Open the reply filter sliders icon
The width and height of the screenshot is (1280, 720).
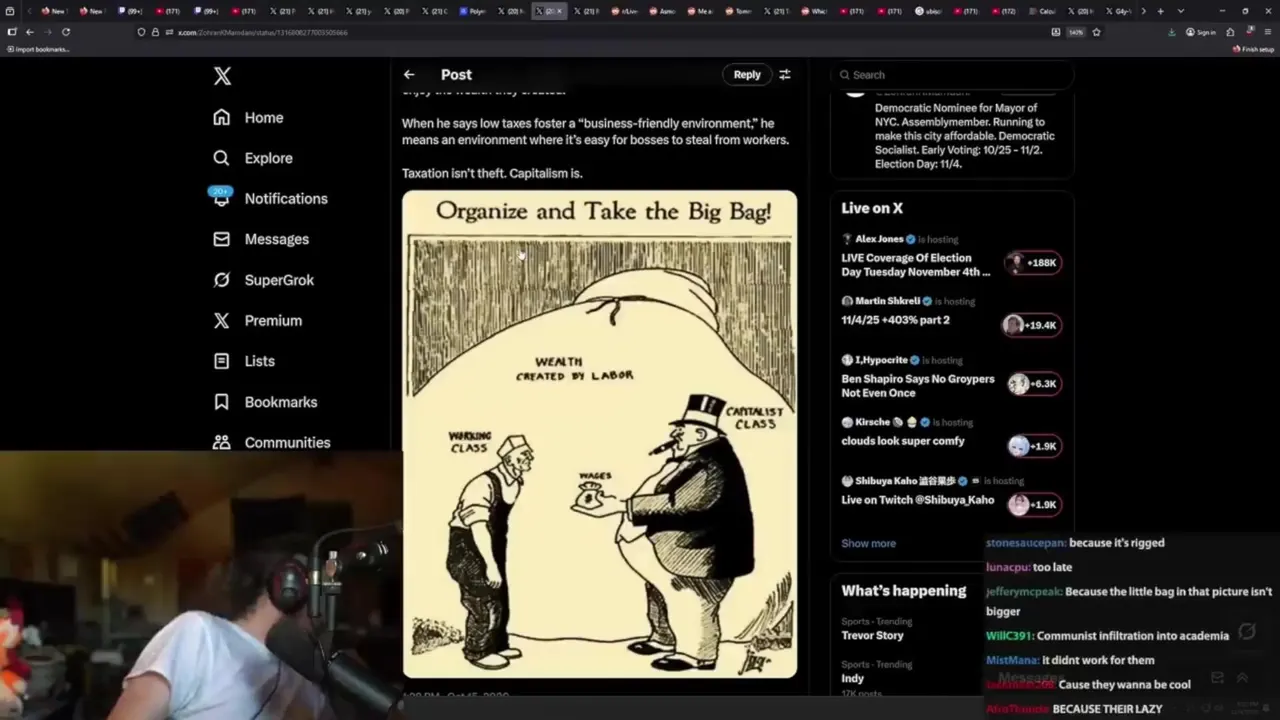[x=785, y=74]
